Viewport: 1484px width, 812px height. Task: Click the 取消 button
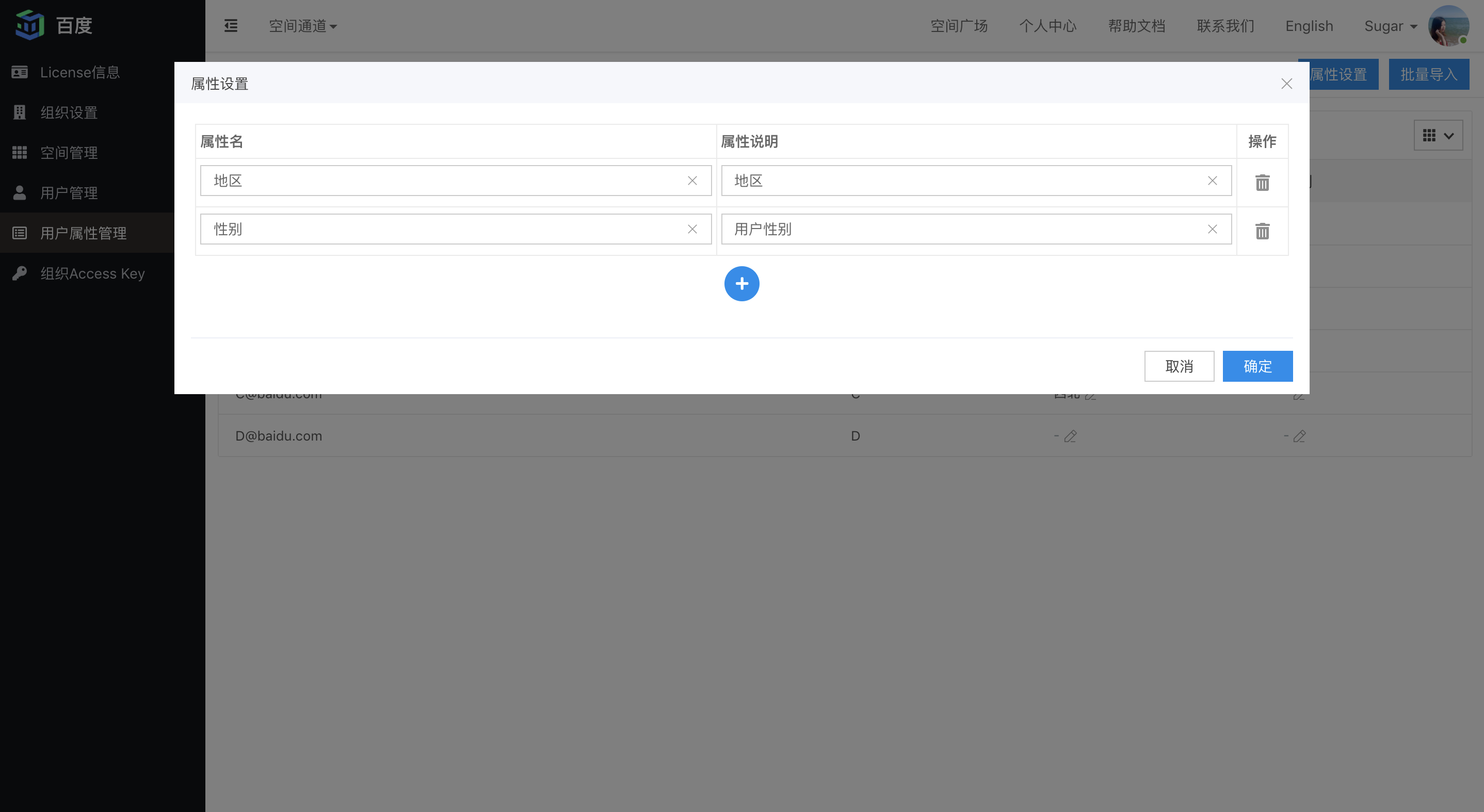tap(1179, 366)
